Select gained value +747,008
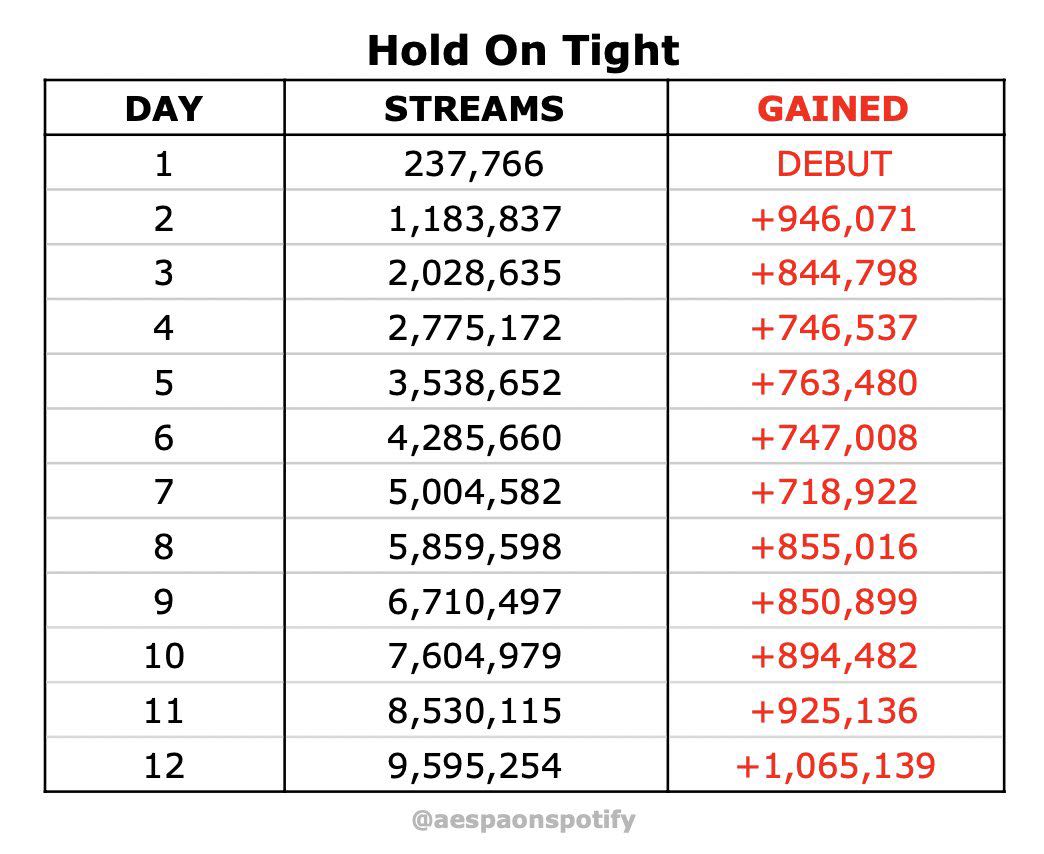1044x854 pixels. [x=834, y=438]
